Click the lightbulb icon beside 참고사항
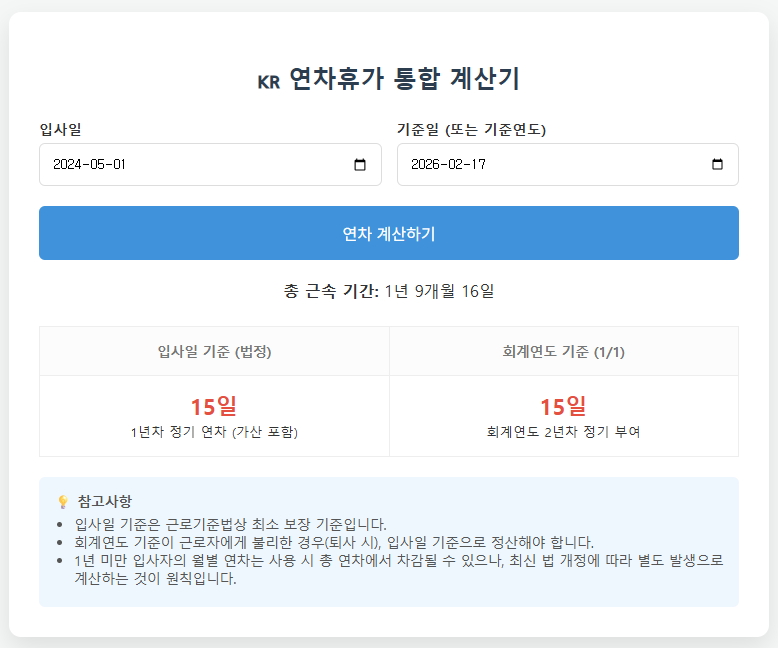 pyautogui.click(x=62, y=501)
